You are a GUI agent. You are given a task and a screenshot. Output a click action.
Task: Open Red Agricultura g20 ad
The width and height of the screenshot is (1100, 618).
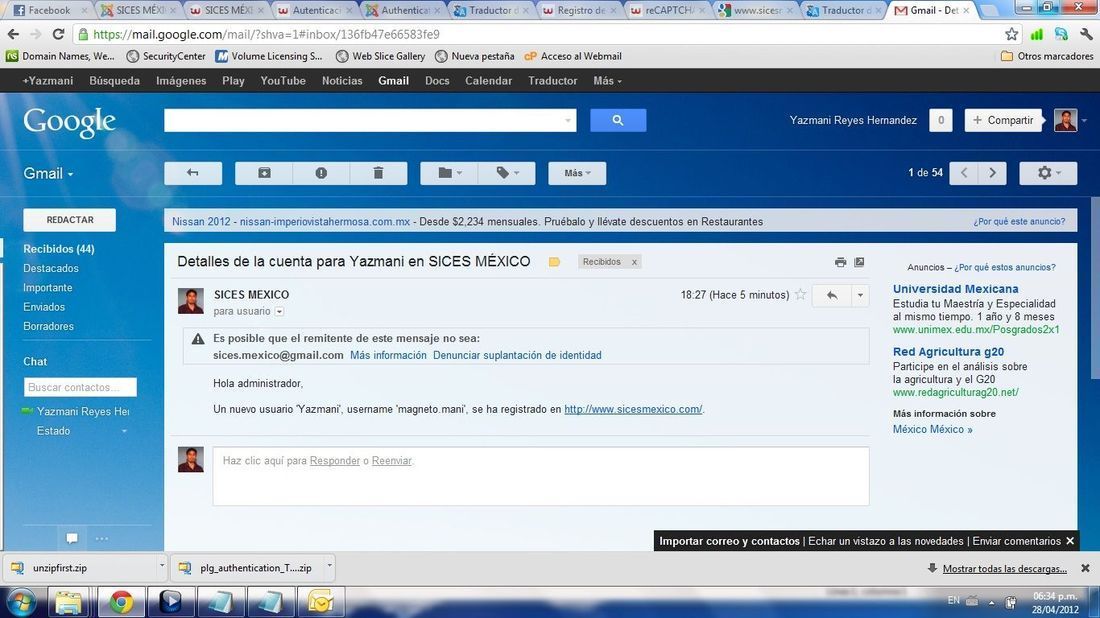point(948,351)
